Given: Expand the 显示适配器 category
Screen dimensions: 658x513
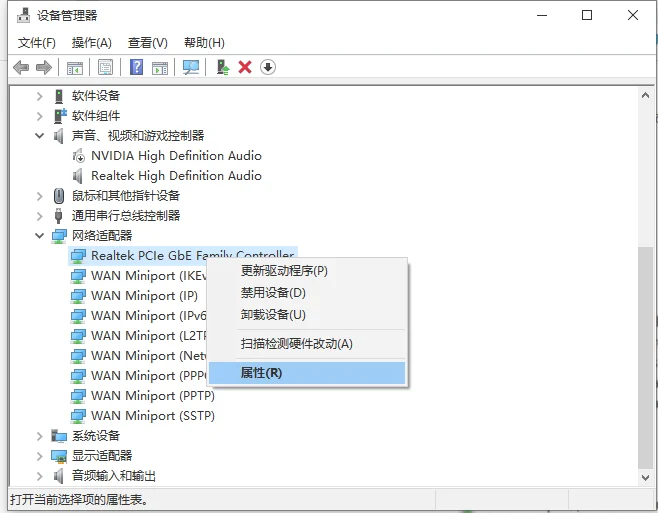Looking at the screenshot, I should click(40, 456).
